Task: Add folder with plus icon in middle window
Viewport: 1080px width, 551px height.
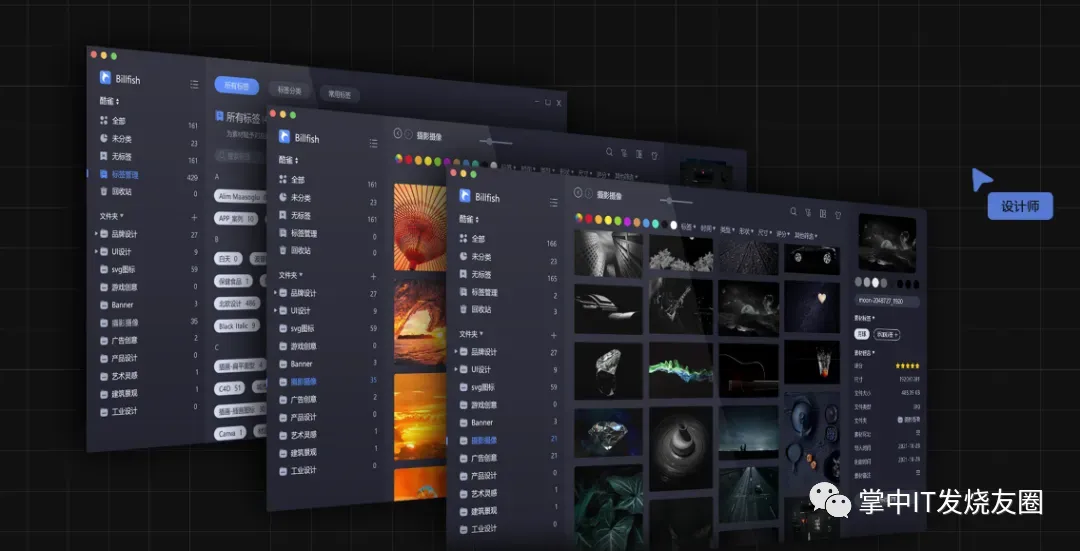Action: point(373,276)
